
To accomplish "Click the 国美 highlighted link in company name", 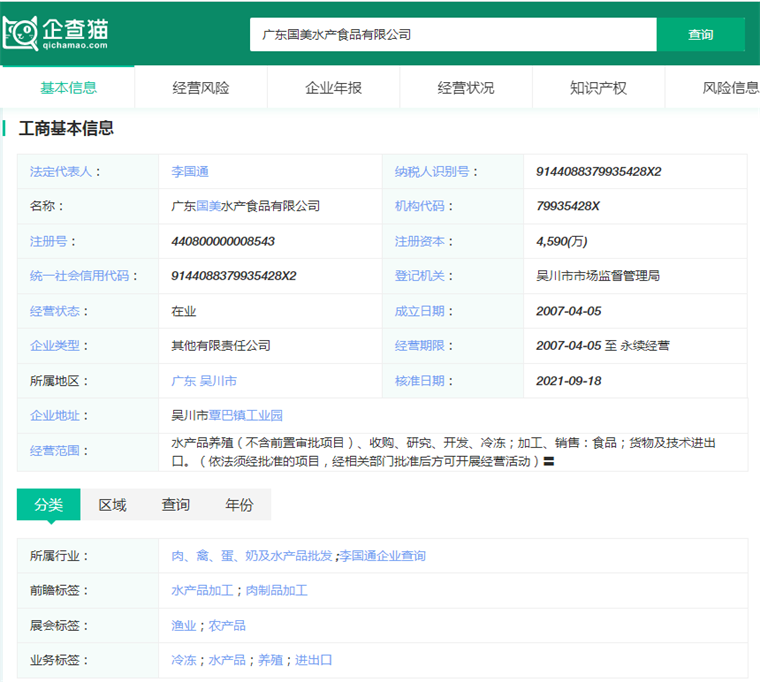I will pos(208,206).
